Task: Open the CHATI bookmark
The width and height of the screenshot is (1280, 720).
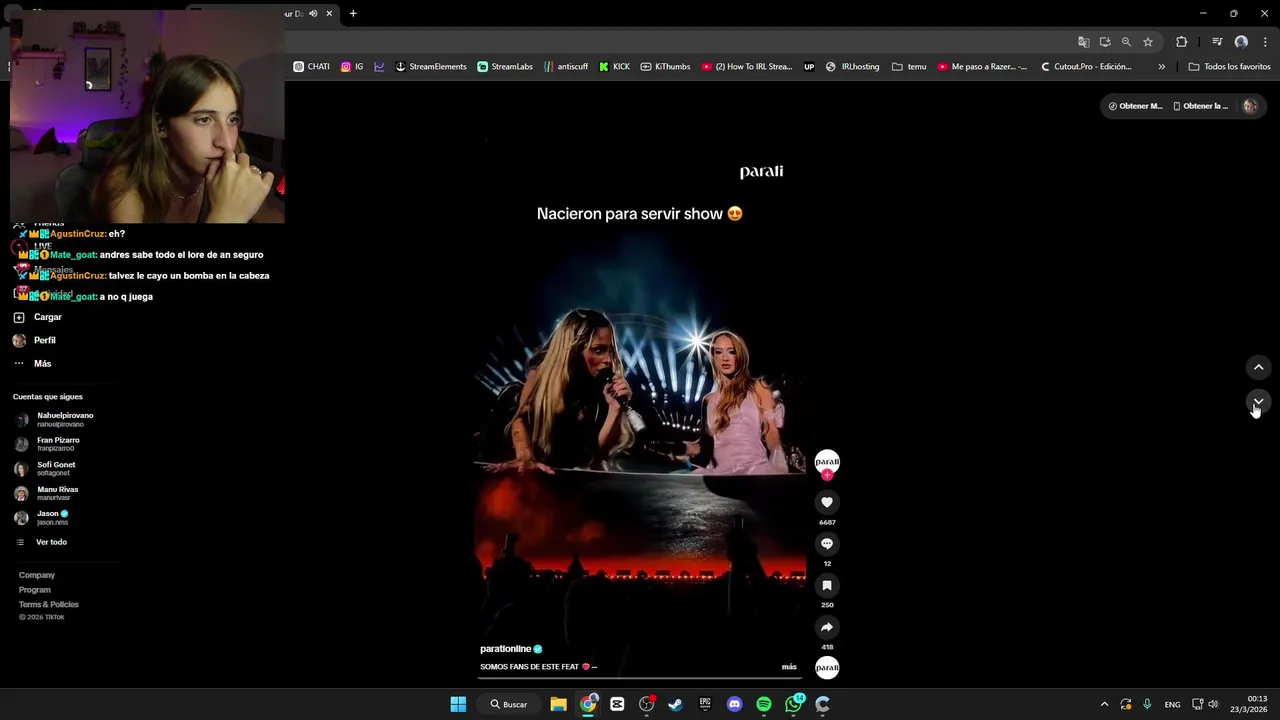Action: (x=311, y=67)
